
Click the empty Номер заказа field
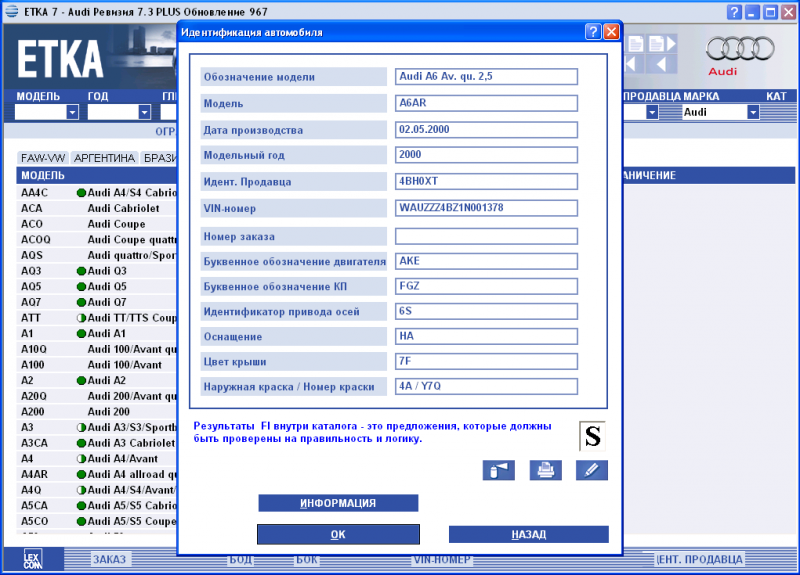point(486,236)
